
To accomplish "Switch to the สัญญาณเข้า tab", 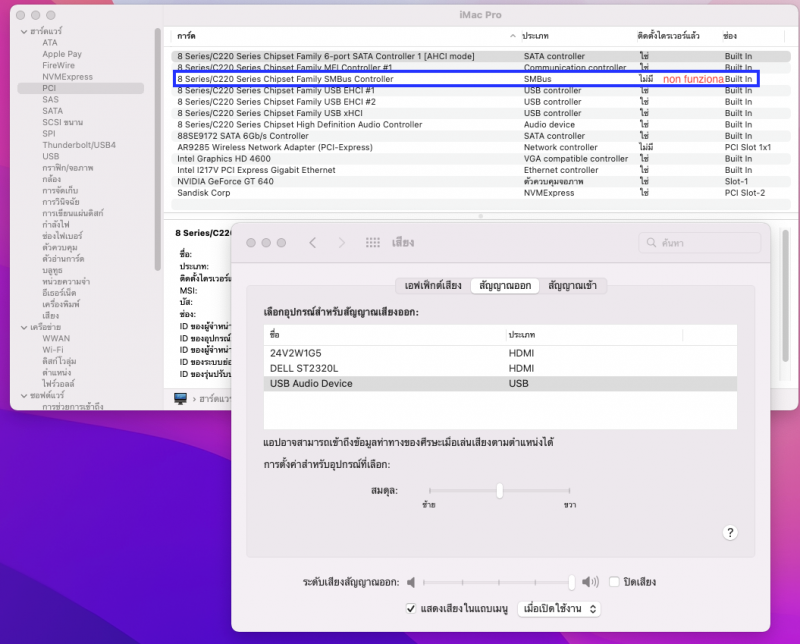I will click(573, 286).
